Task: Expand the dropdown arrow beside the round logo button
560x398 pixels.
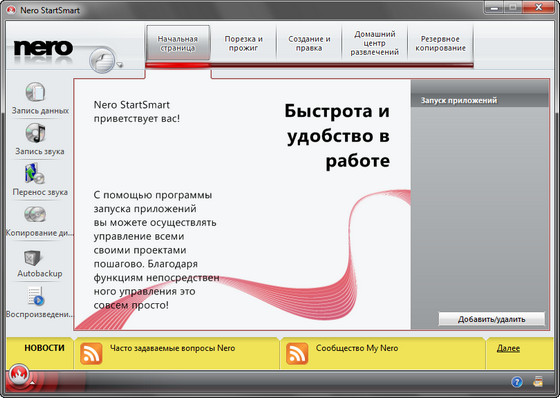Action: (x=120, y=65)
